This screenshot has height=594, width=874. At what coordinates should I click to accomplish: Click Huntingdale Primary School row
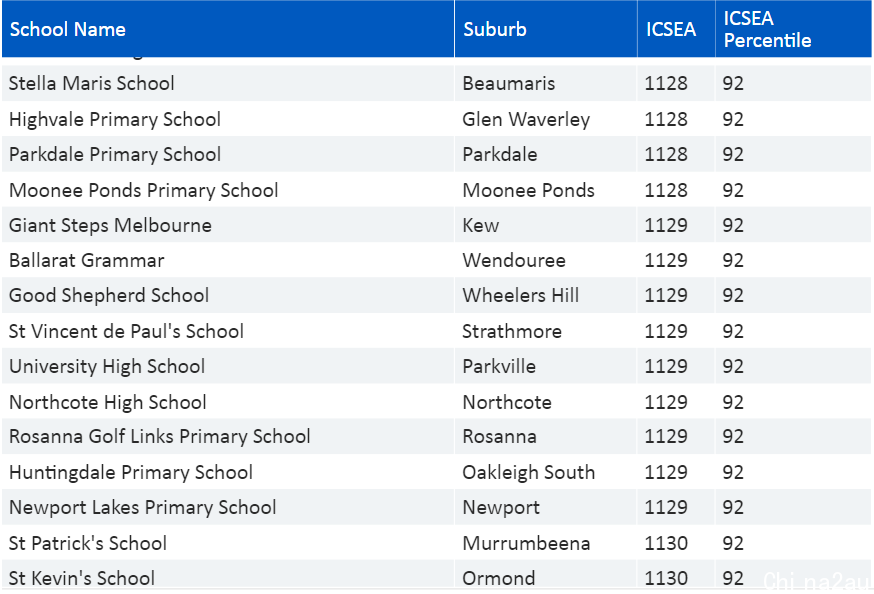pos(436,472)
